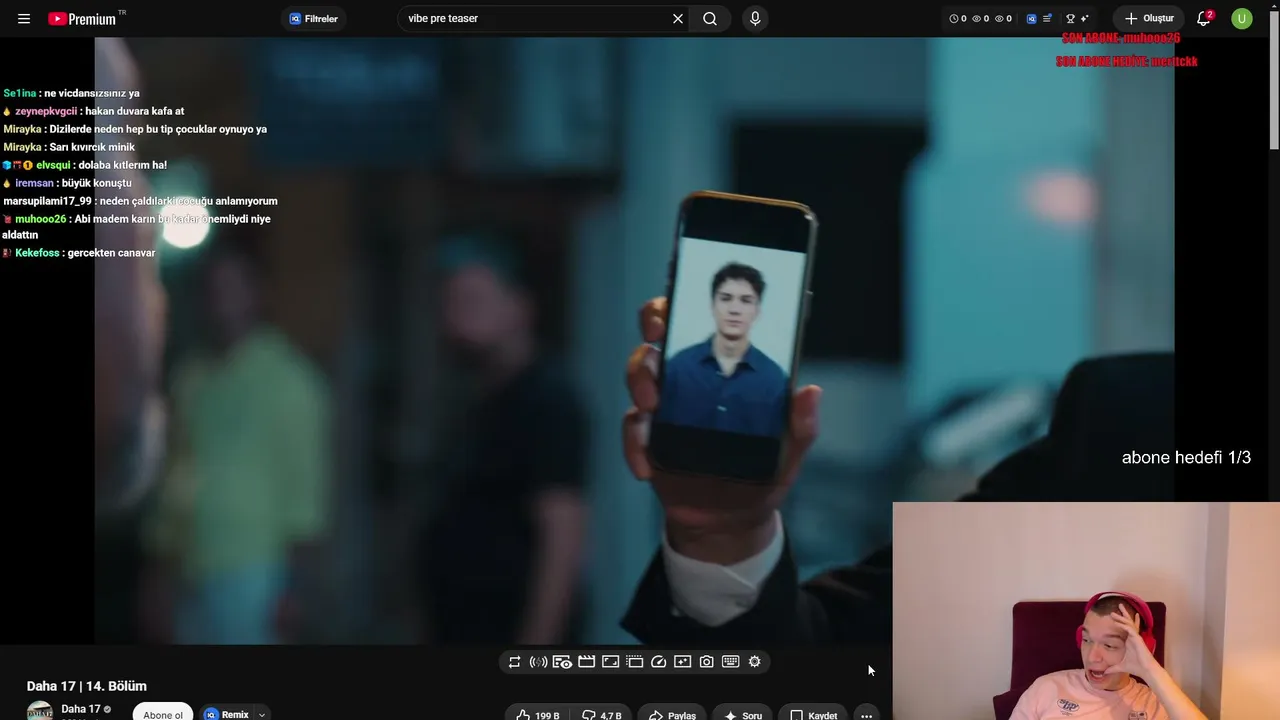Open the trophy icon in extension bar
Image resolution: width=1280 pixels, height=720 pixels.
click(1070, 19)
